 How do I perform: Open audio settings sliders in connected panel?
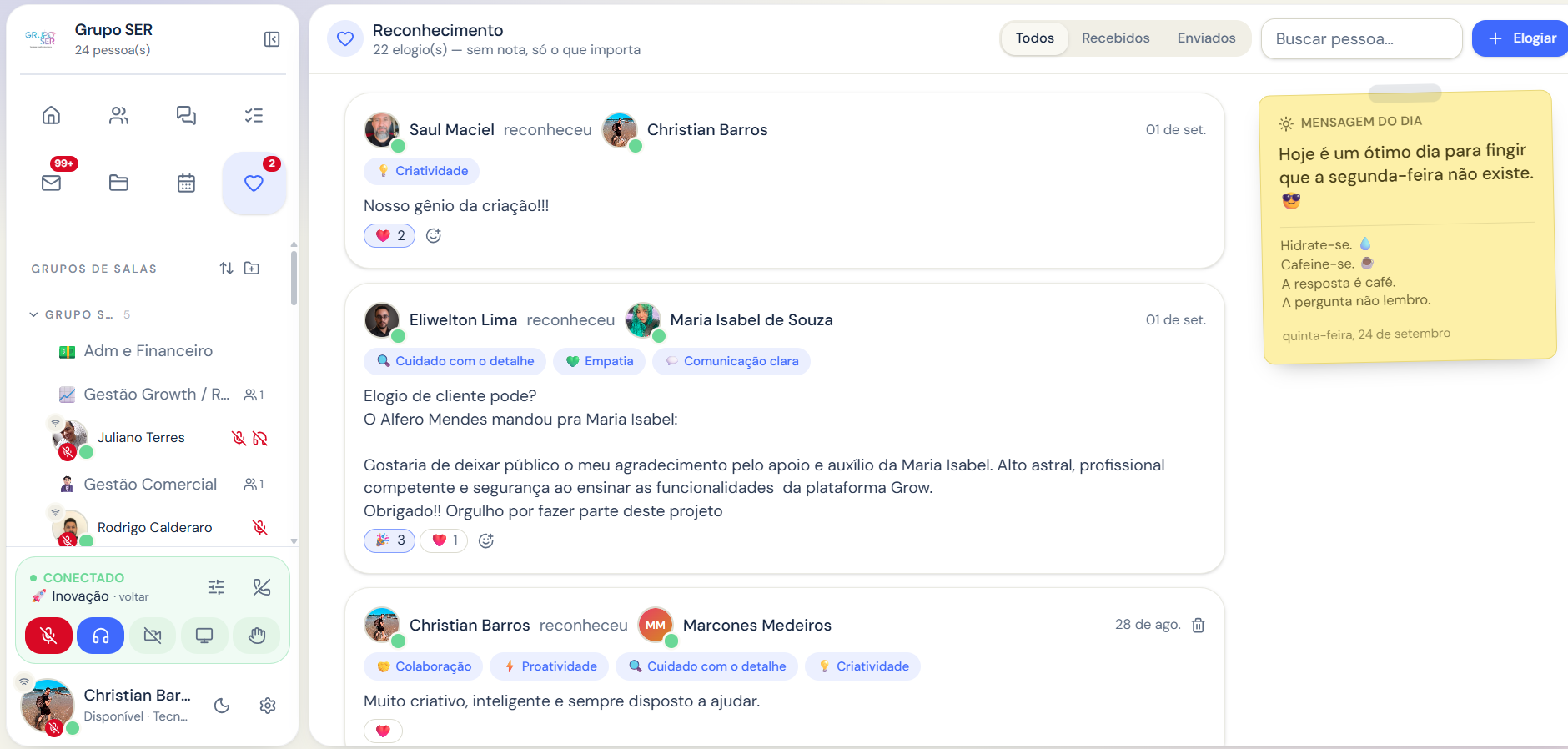[x=216, y=587]
